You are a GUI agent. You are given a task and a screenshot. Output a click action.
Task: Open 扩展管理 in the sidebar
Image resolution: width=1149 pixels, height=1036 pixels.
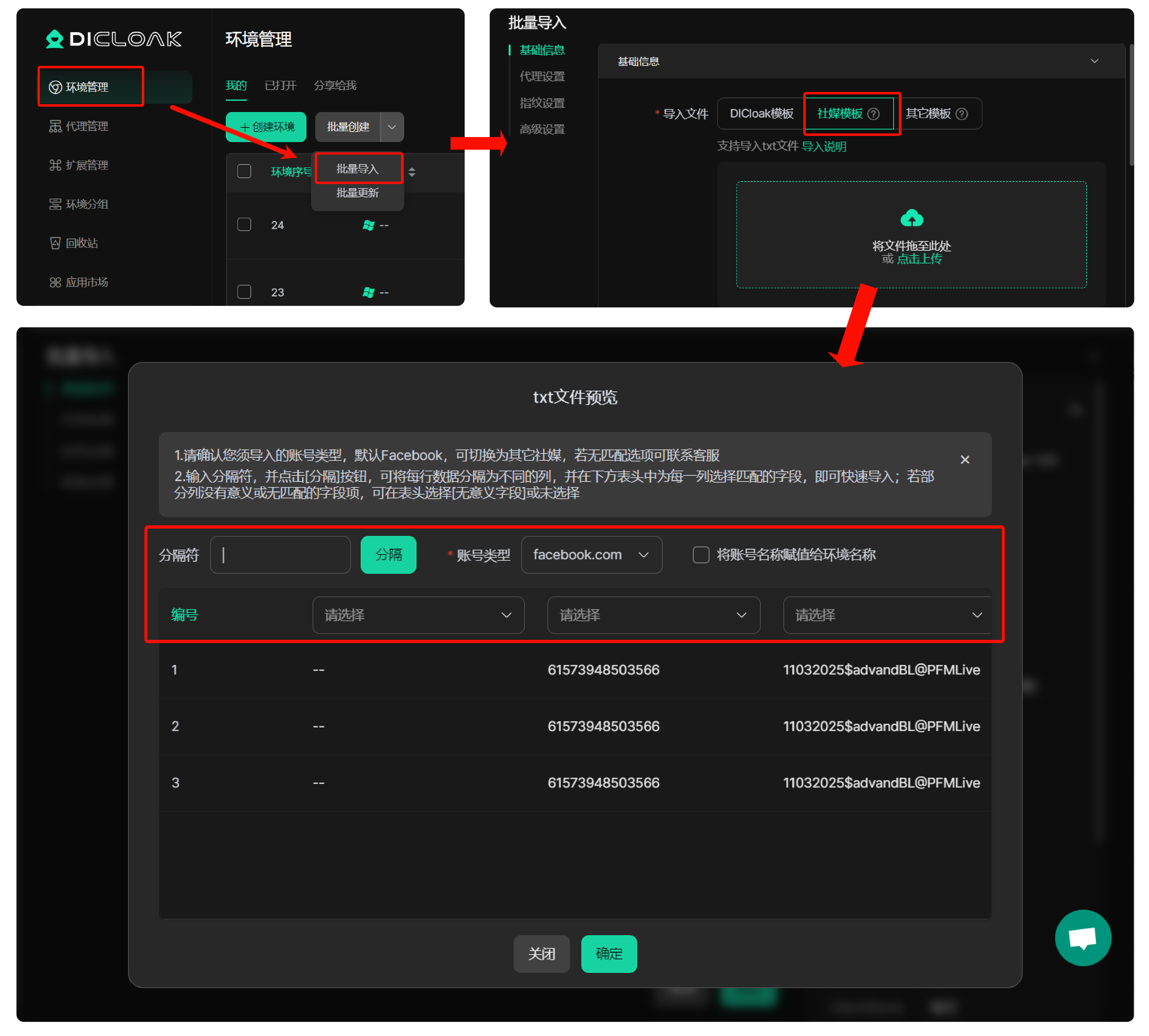[x=79, y=165]
